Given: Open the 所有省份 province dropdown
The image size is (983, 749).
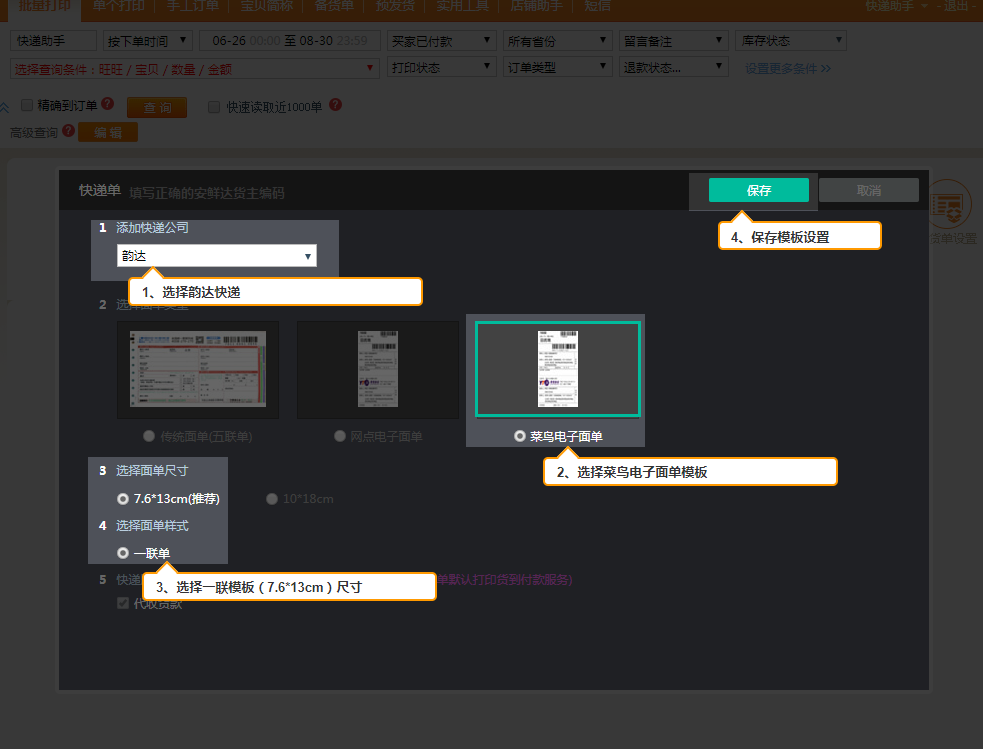Looking at the screenshot, I should (557, 41).
